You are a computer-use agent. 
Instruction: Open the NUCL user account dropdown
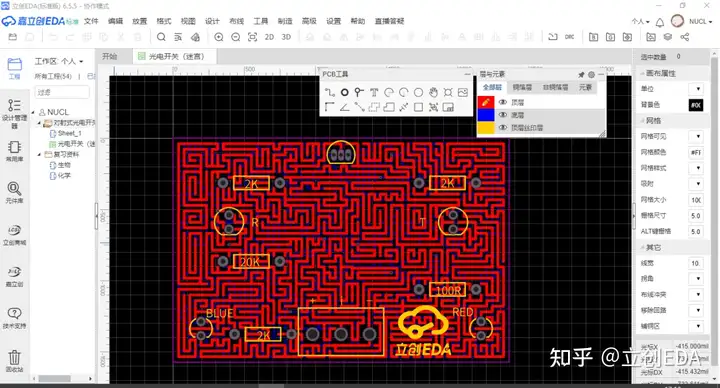pyautogui.click(x=700, y=22)
